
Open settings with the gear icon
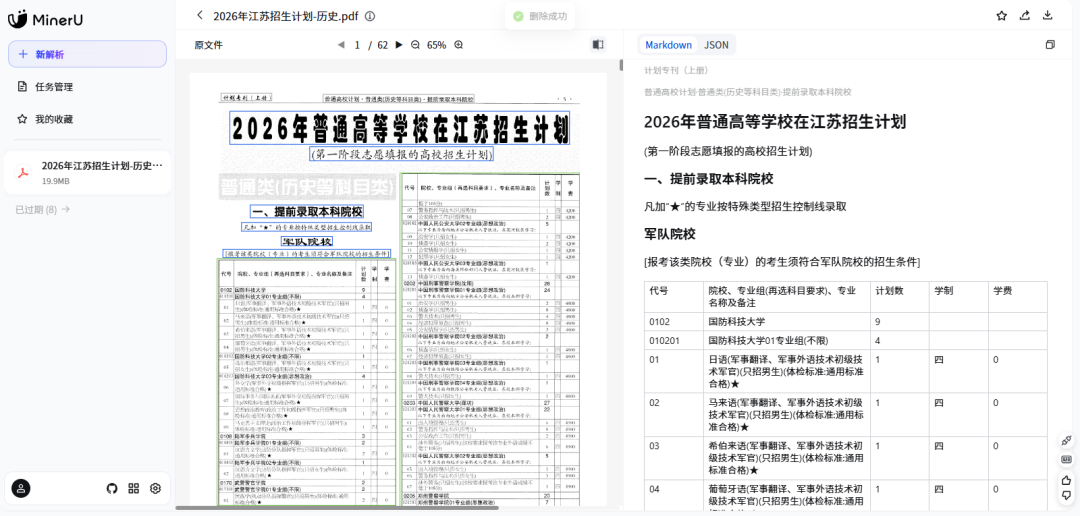(x=156, y=488)
